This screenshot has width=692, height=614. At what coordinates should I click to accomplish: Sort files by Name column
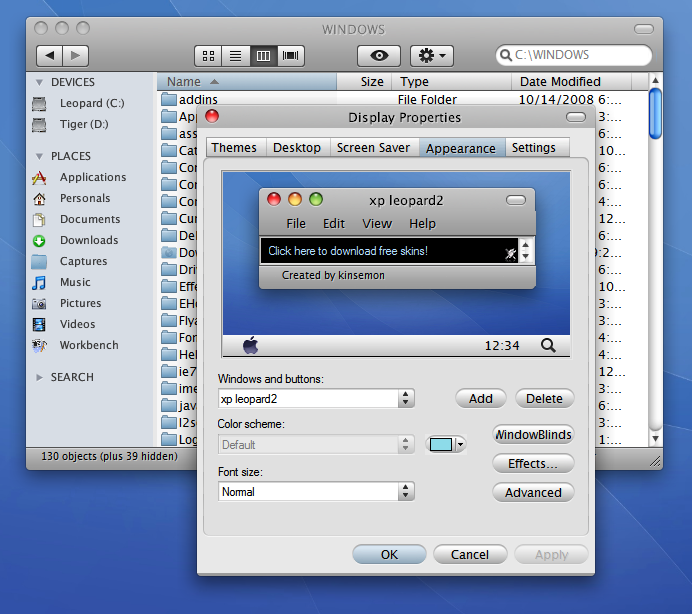pos(247,82)
